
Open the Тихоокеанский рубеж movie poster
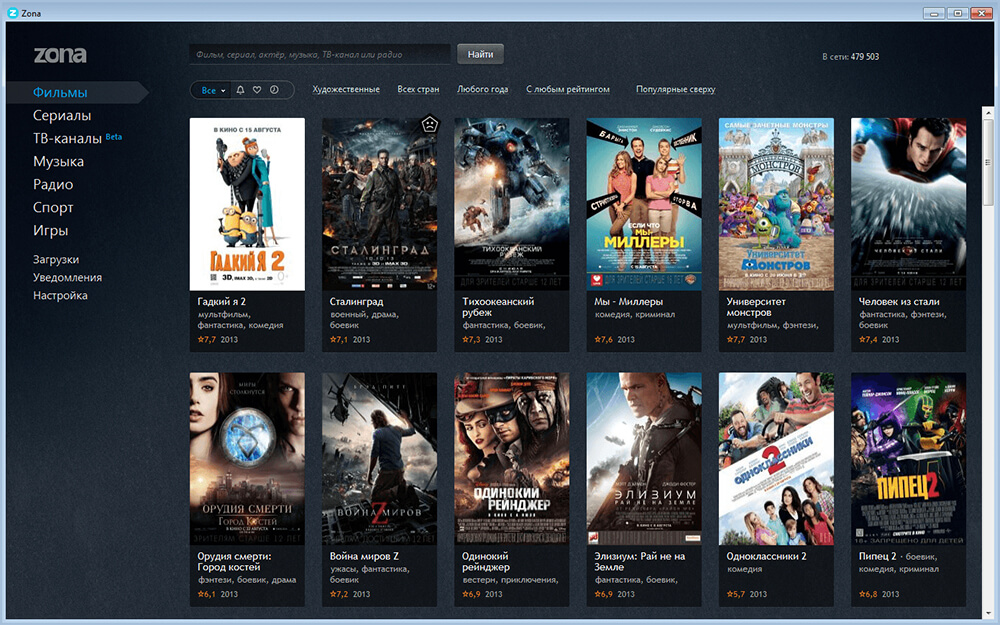512,204
